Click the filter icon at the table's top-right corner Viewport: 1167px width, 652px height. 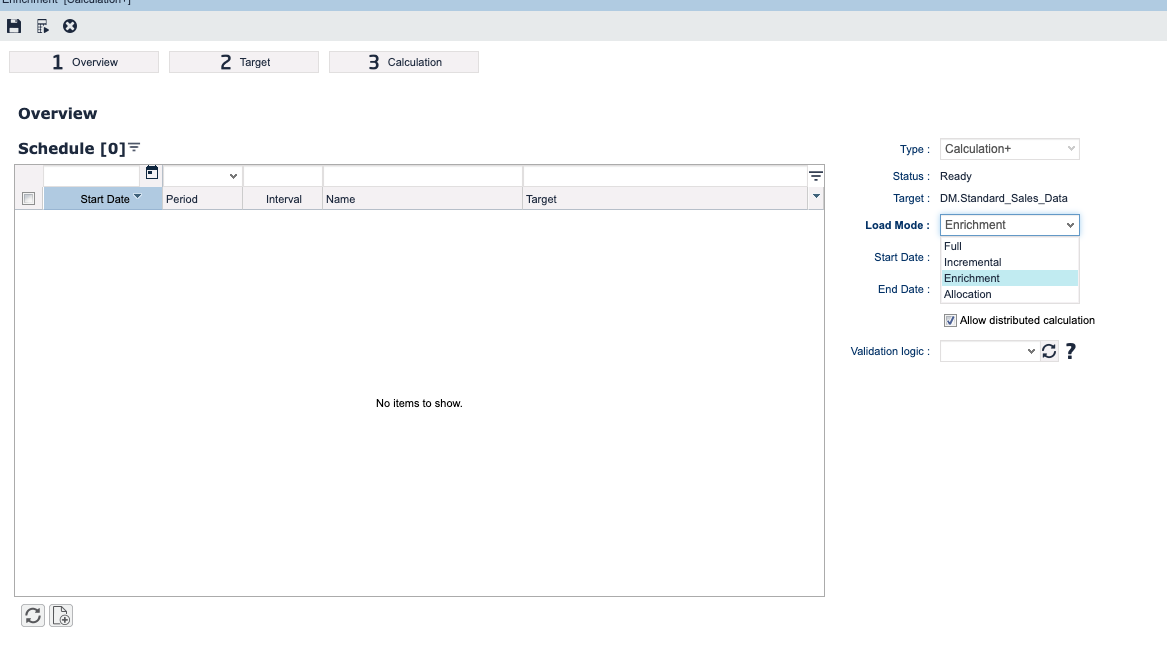(x=816, y=173)
